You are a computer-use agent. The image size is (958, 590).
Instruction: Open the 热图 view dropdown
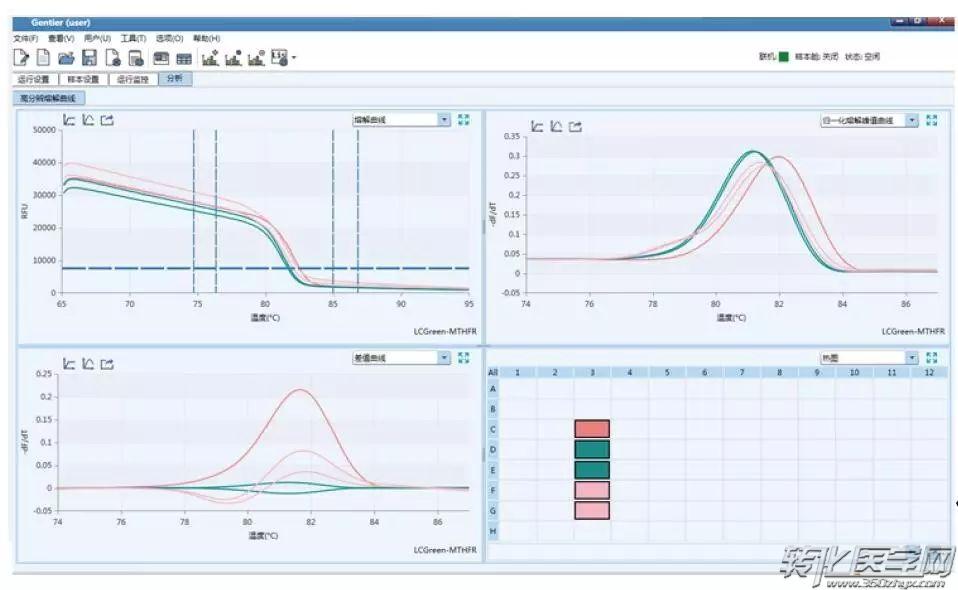coord(912,357)
